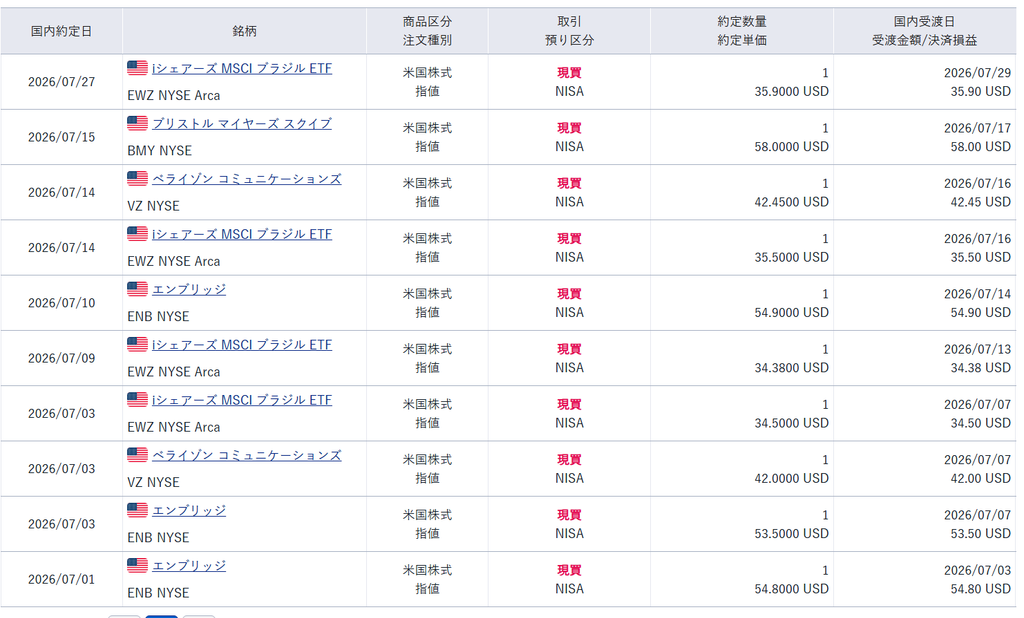The height and width of the screenshot is (618, 1024).
Task: Click settlement amount 53.50 USD
Action: tap(980, 534)
